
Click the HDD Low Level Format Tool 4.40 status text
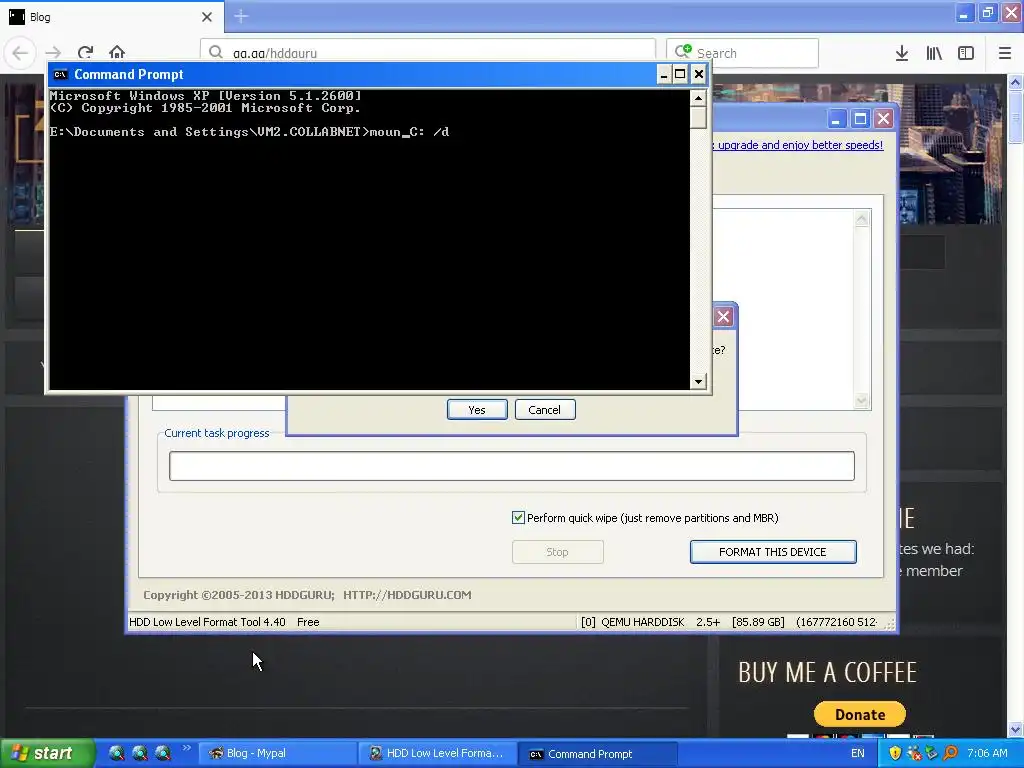click(207, 622)
